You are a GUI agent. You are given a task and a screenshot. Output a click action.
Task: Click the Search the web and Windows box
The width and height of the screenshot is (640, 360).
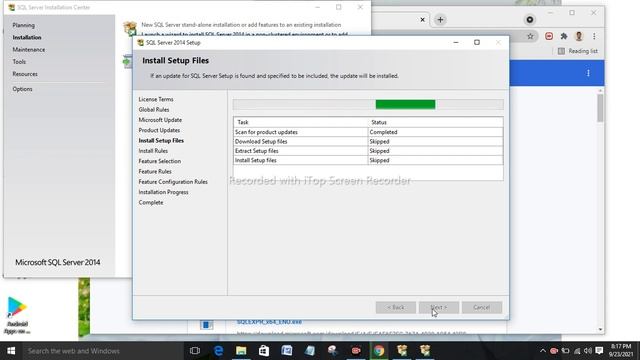tap(102, 351)
